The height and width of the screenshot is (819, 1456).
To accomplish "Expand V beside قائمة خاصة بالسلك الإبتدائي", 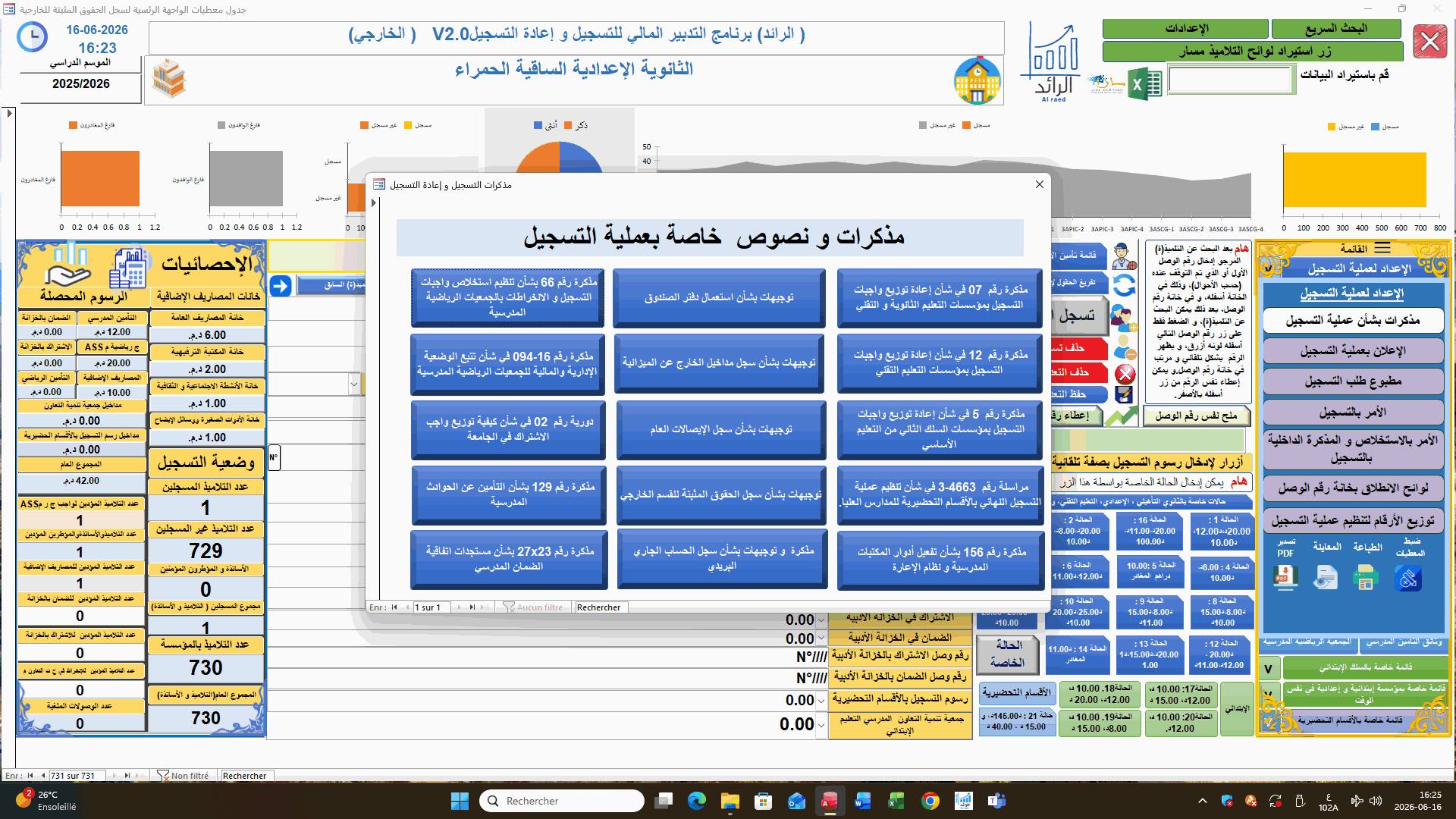I will 1269,669.
